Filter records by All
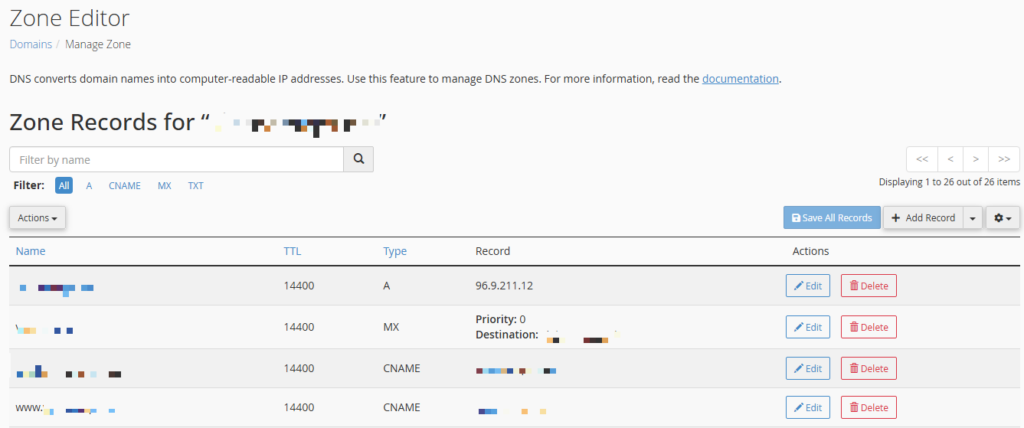 tap(64, 186)
